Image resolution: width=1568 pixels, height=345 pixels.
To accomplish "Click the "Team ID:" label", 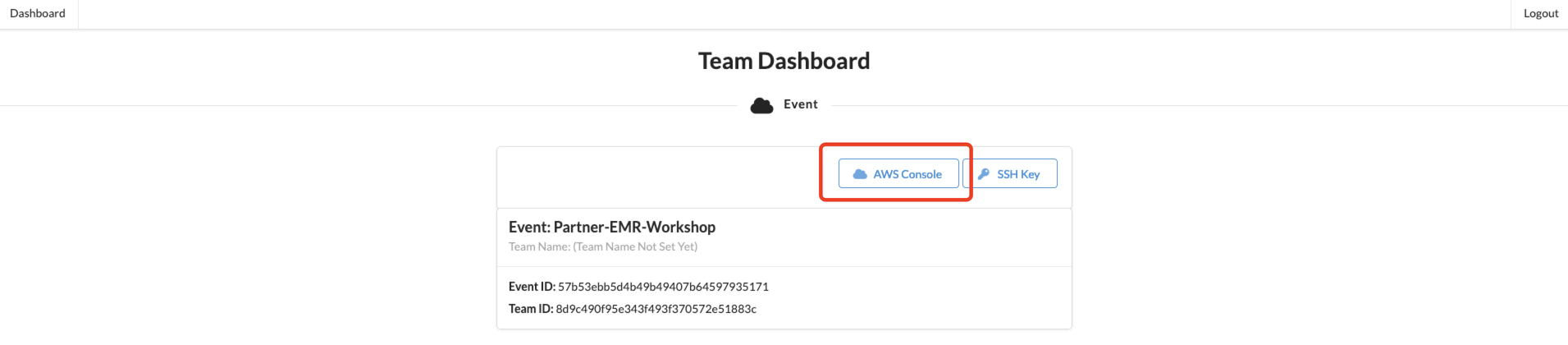I will point(531,309).
